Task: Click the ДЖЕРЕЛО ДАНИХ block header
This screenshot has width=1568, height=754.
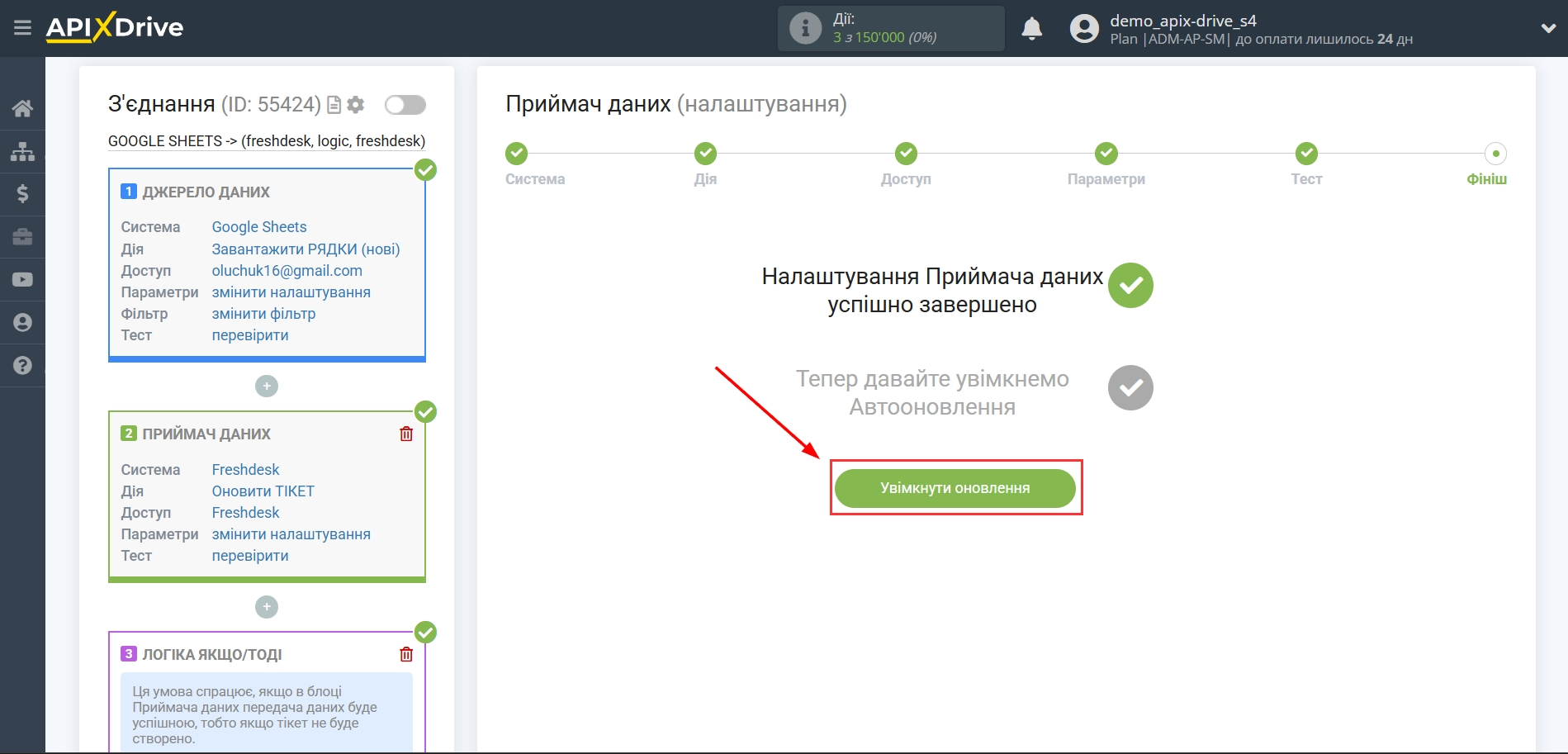Action: pyautogui.click(x=206, y=192)
